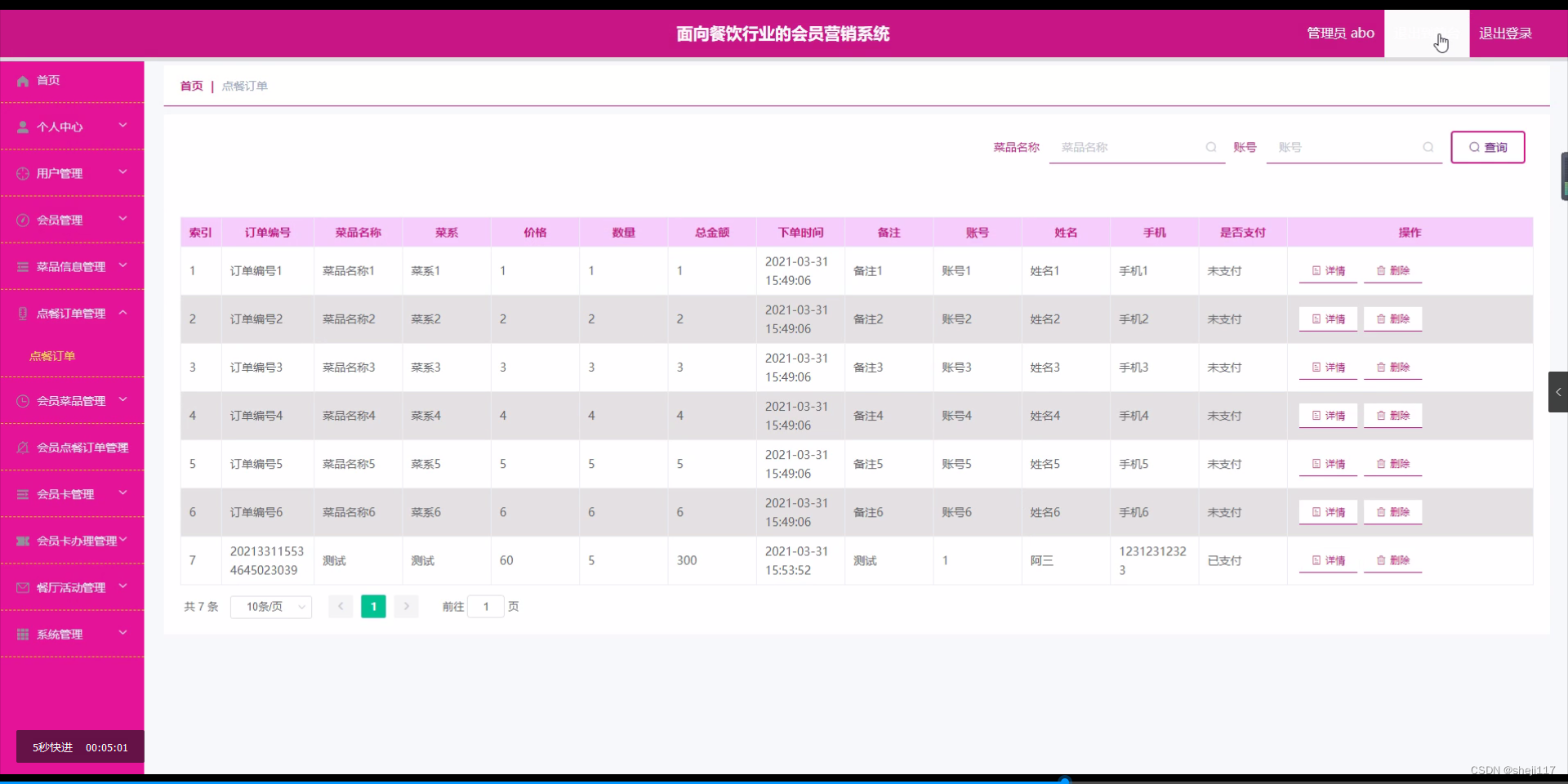This screenshot has height=784, width=1568.
Task: Click 退出登录 in the top bar
Action: pyautogui.click(x=1506, y=33)
